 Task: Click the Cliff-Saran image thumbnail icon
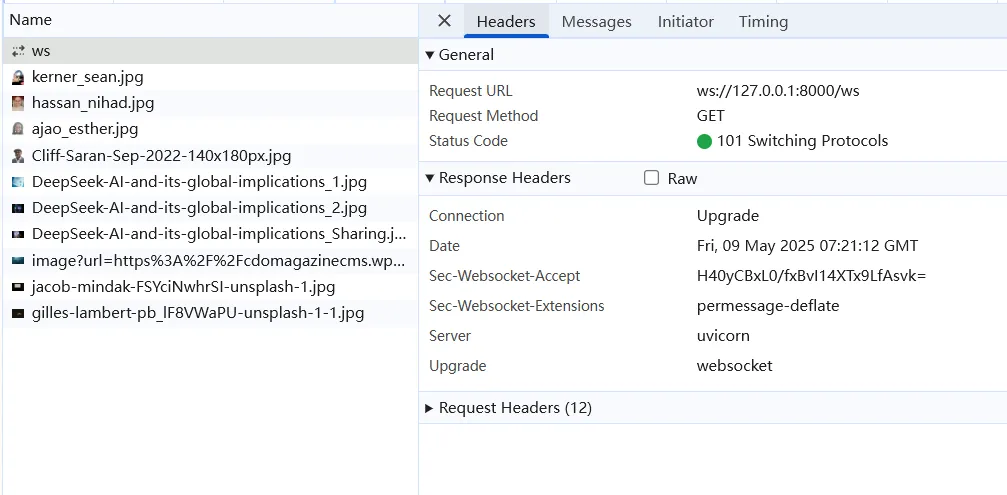point(18,156)
